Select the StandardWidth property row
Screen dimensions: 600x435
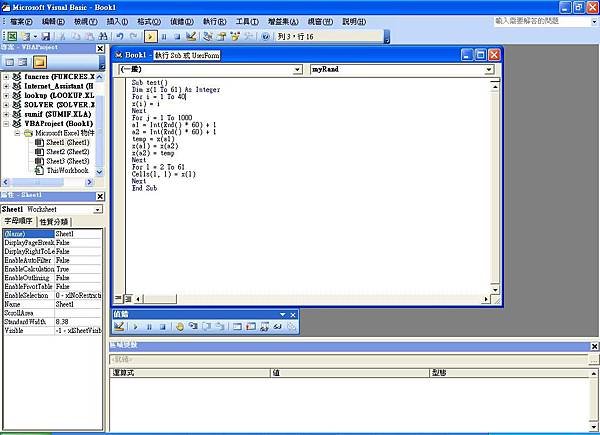(53, 322)
